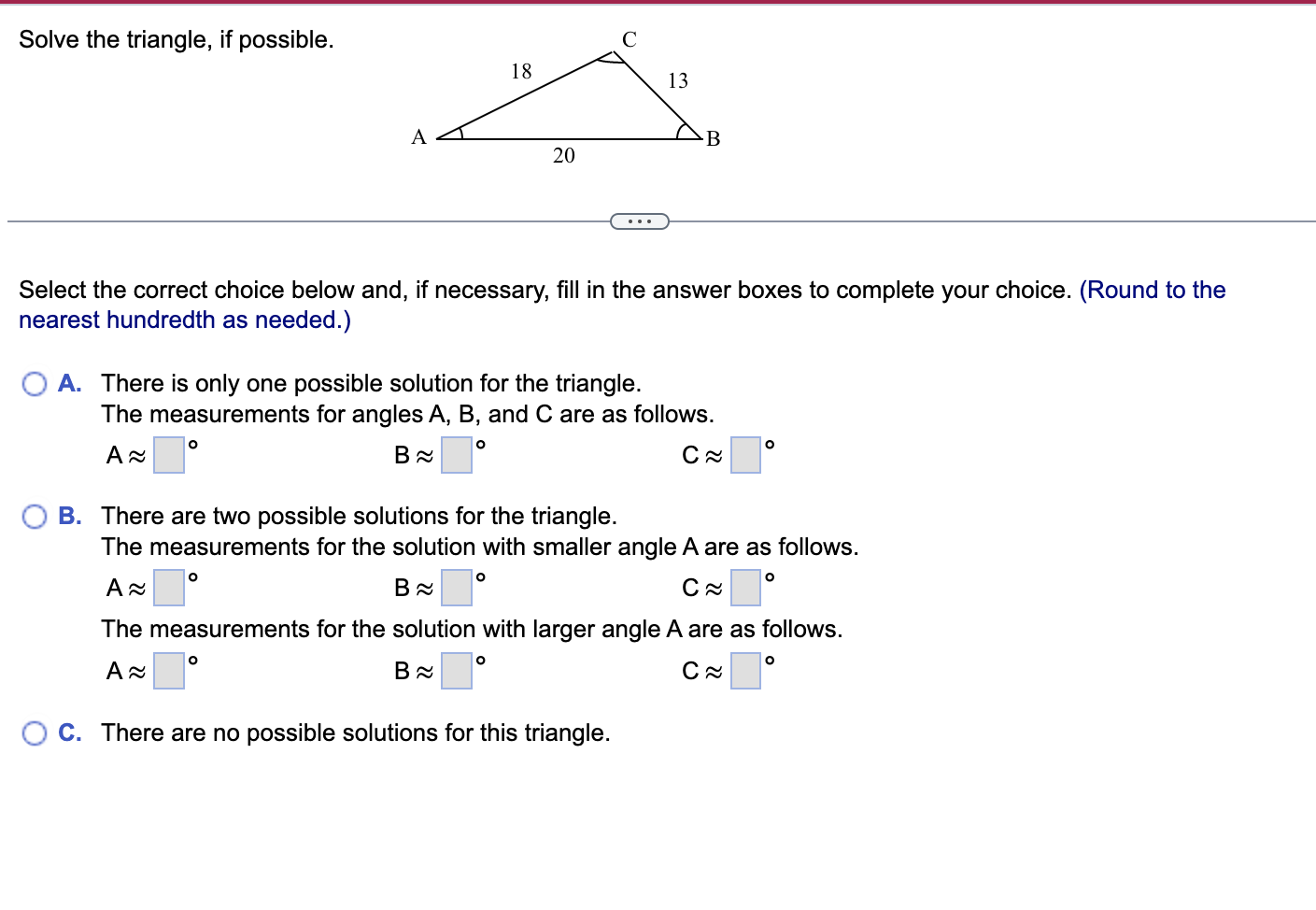Select radio button for choice A
This screenshot has height=910, width=1316.
point(35,383)
